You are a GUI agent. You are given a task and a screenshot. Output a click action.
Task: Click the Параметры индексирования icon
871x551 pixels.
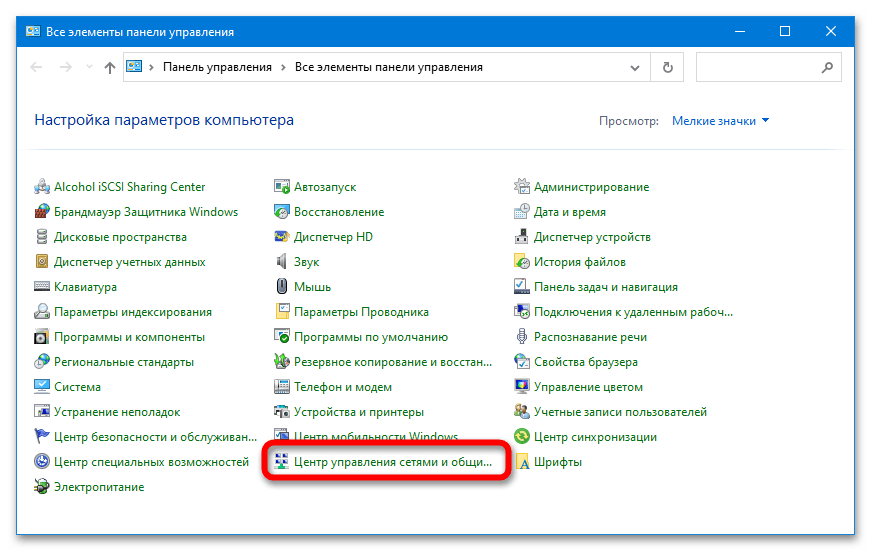[42, 312]
